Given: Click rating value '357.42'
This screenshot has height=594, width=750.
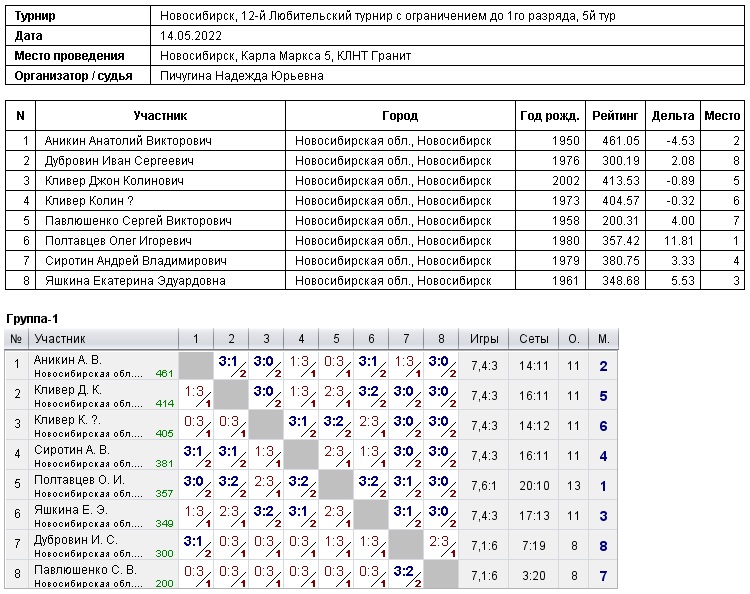Looking at the screenshot, I should 620,241.
